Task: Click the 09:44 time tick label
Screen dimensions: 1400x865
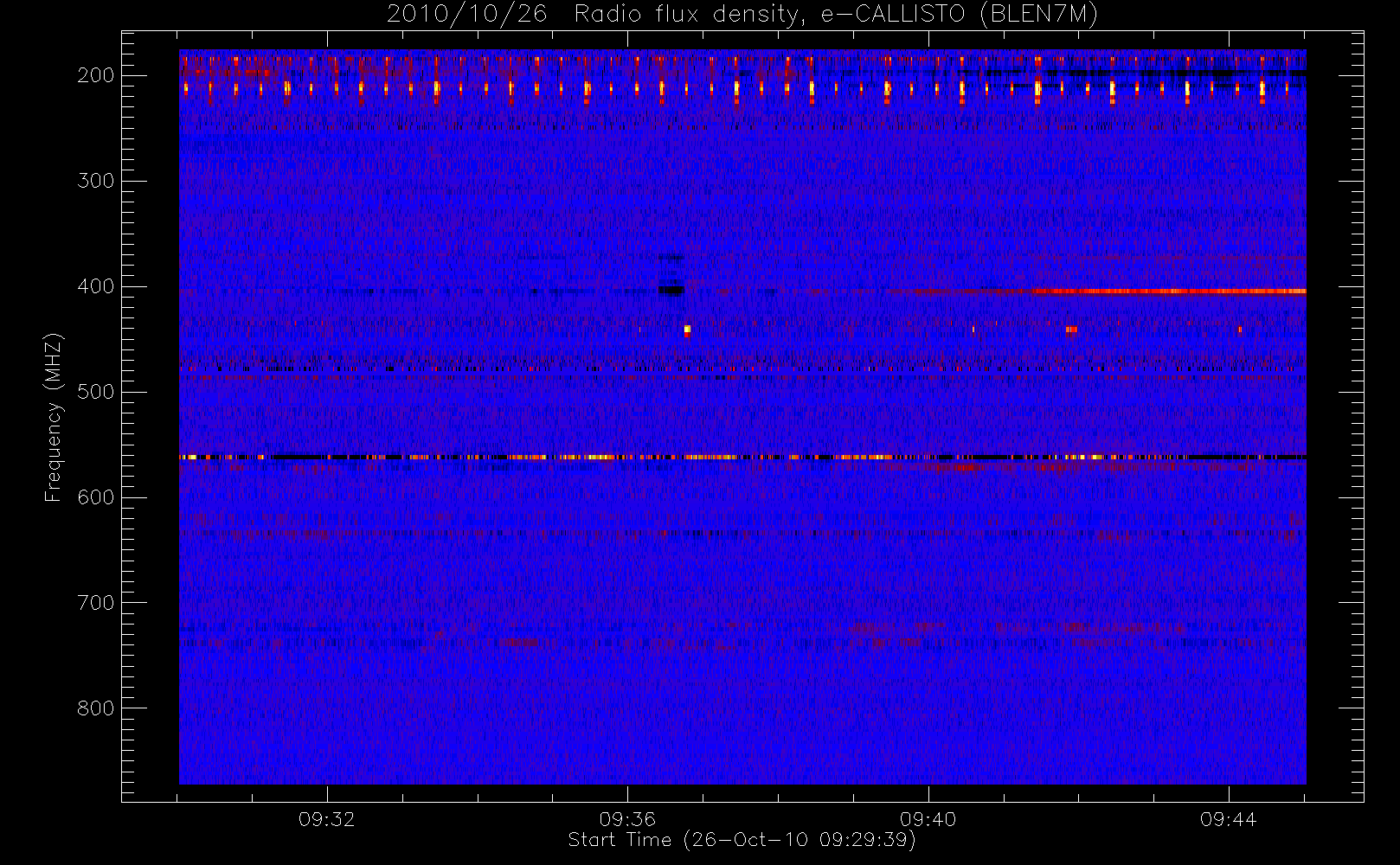Action: [1228, 819]
